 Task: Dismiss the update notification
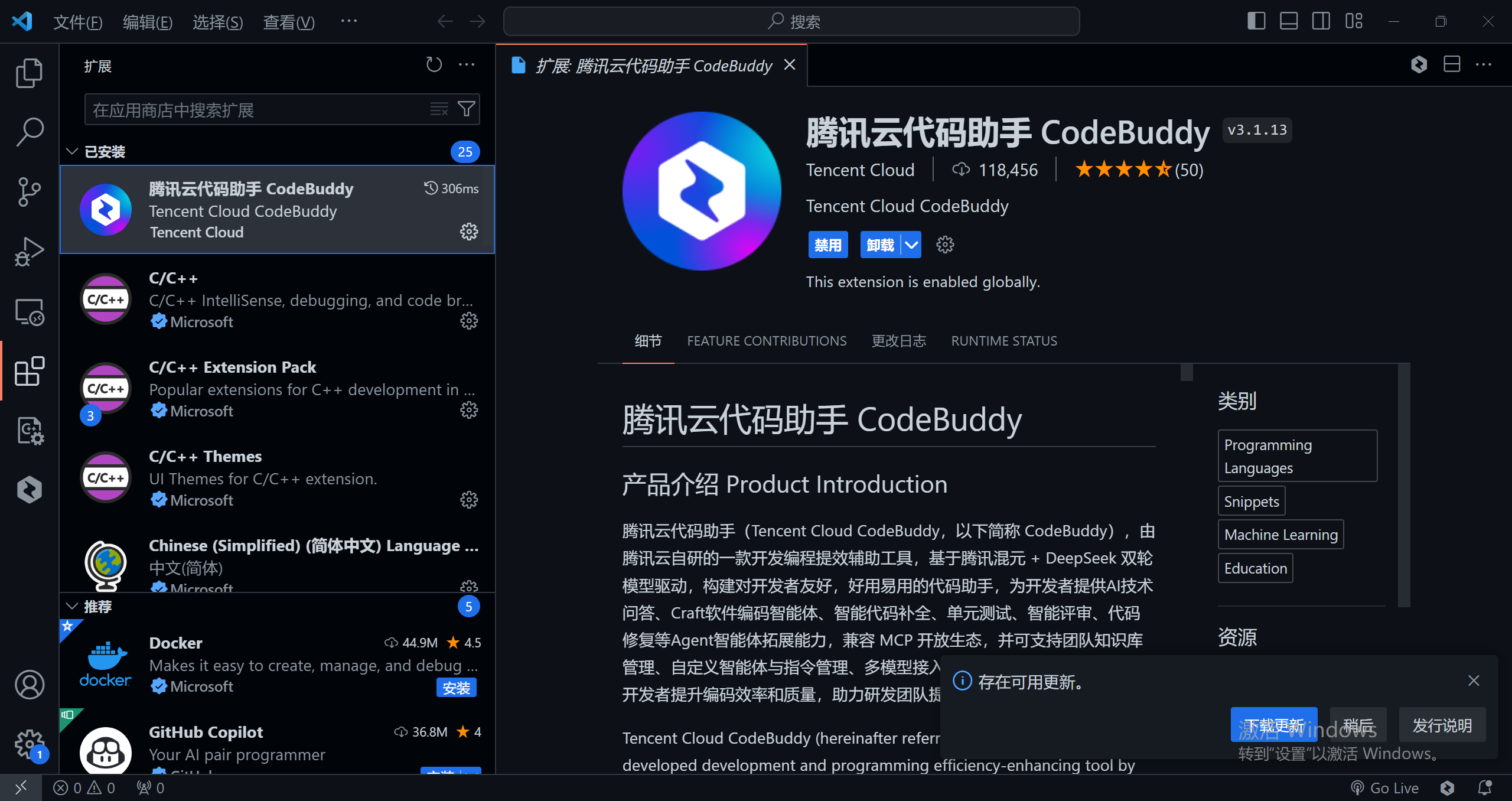1474,680
